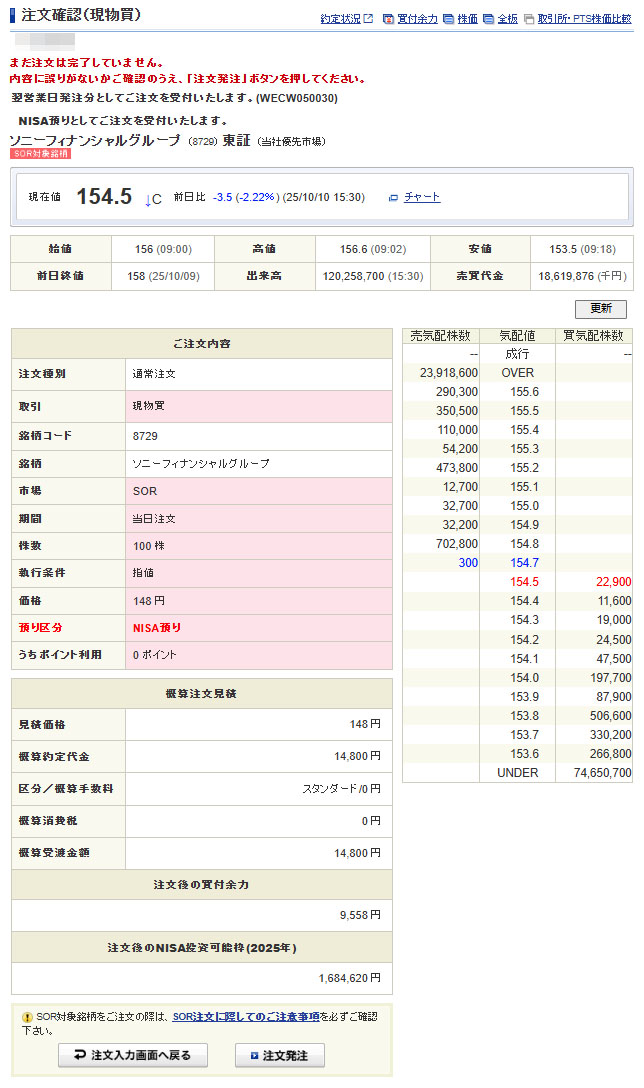Click the 買付余力 icon in header
The image size is (644, 1088).
click(x=388, y=19)
